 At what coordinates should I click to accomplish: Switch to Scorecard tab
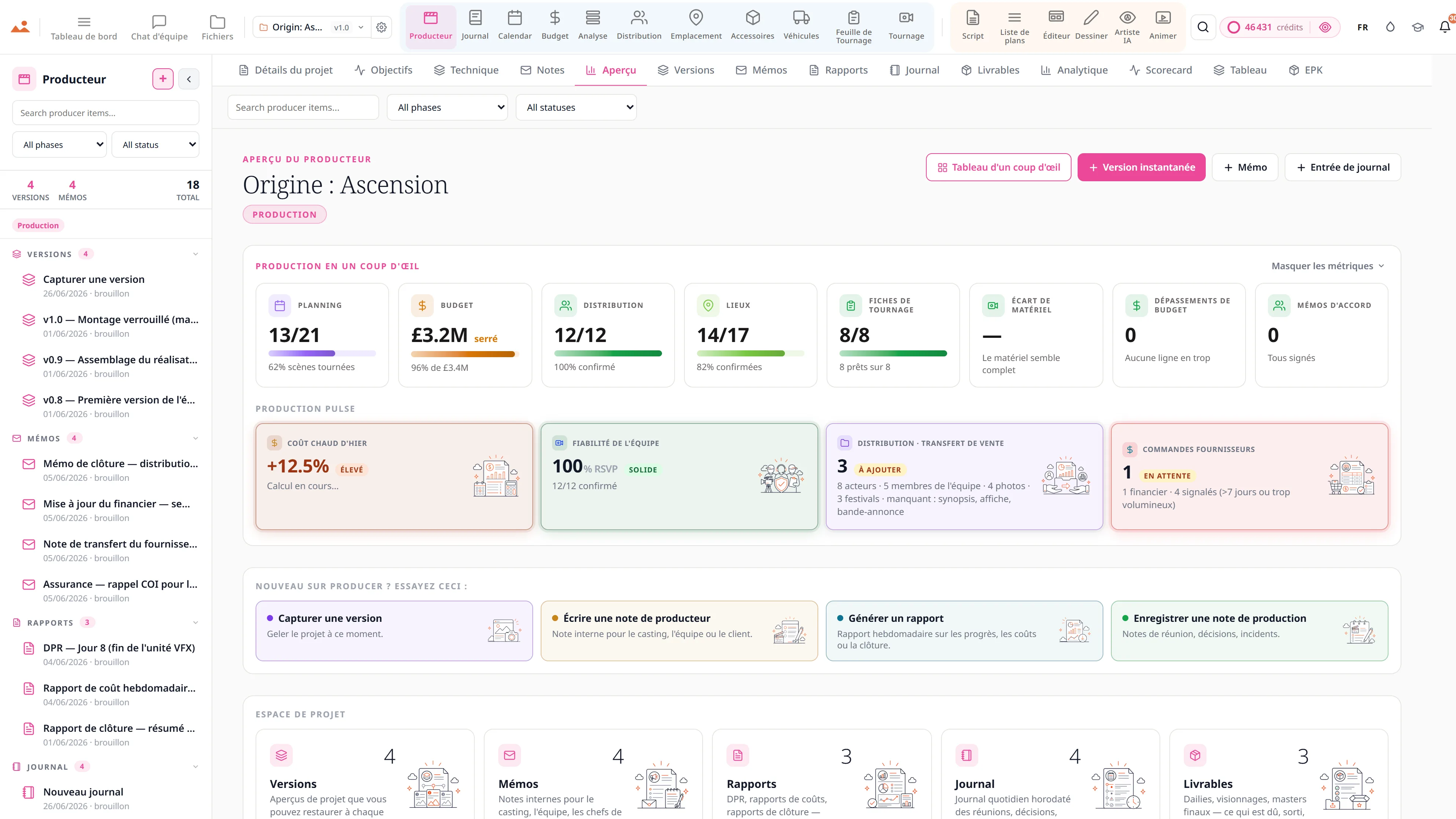1160,70
